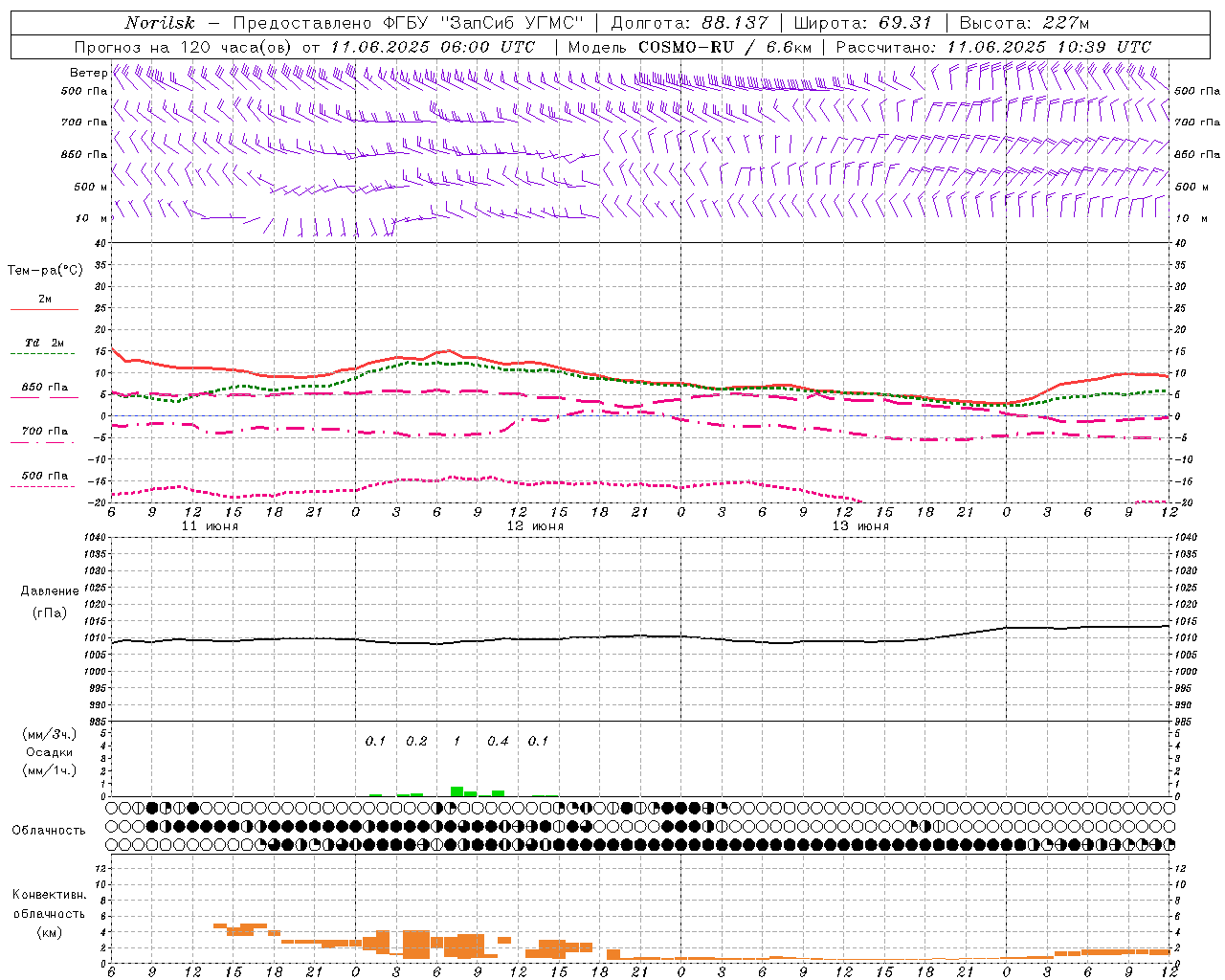
Task: Click the 'Высота: 227м' elevation text
Action: [x=1024, y=23]
